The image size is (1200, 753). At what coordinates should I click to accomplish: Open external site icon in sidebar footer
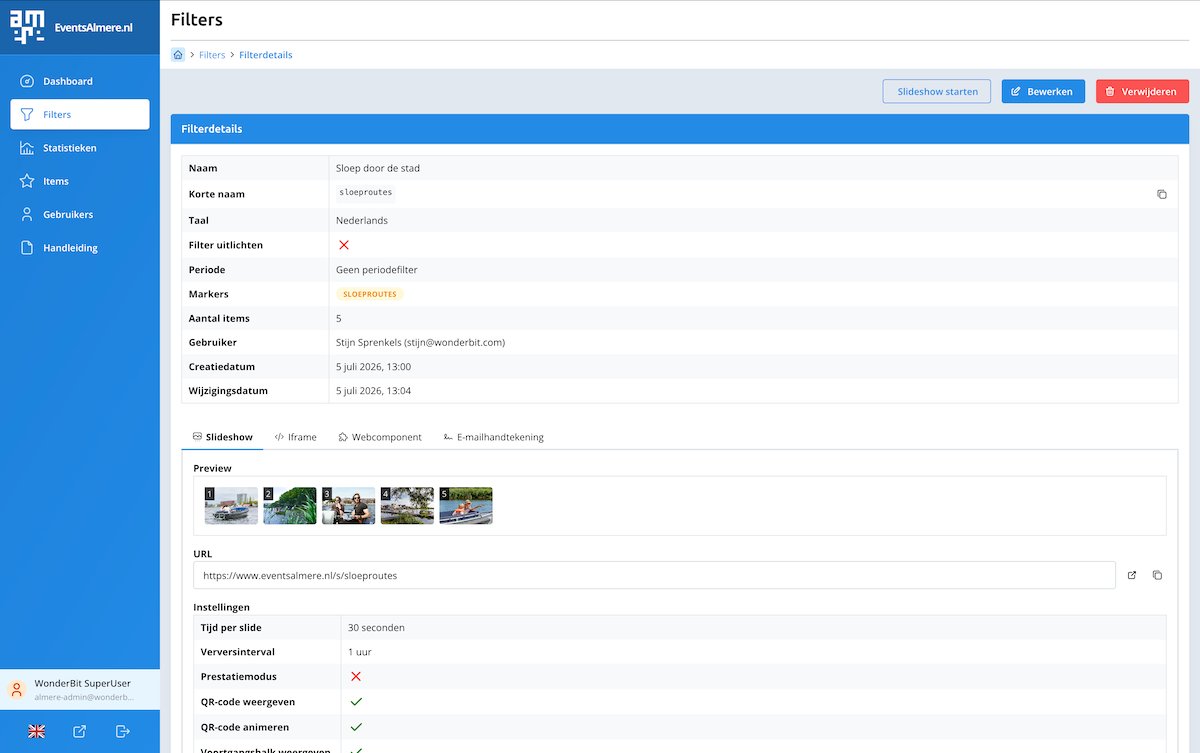(80, 731)
